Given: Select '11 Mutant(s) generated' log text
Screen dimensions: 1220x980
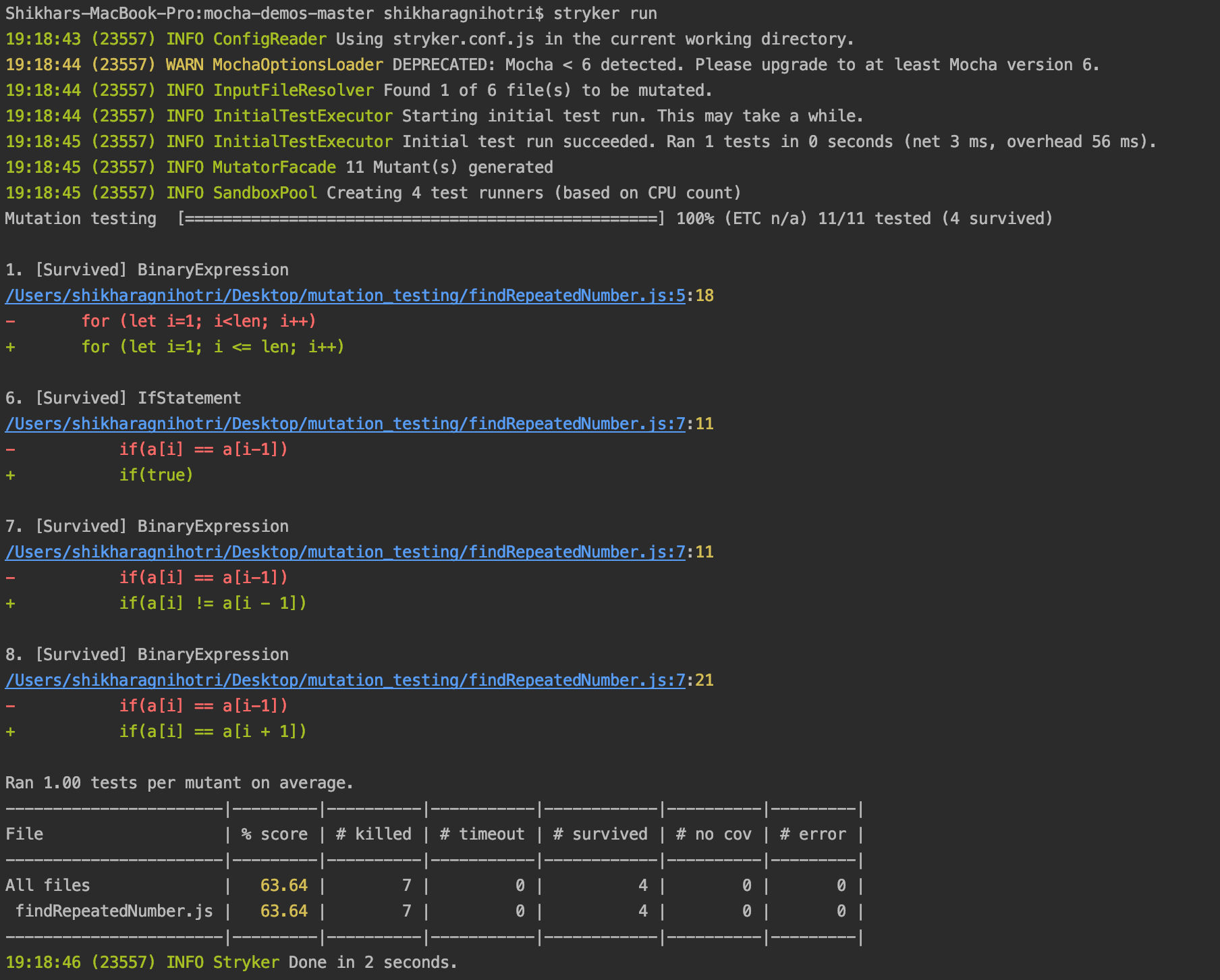Looking at the screenshot, I should click(x=449, y=167).
